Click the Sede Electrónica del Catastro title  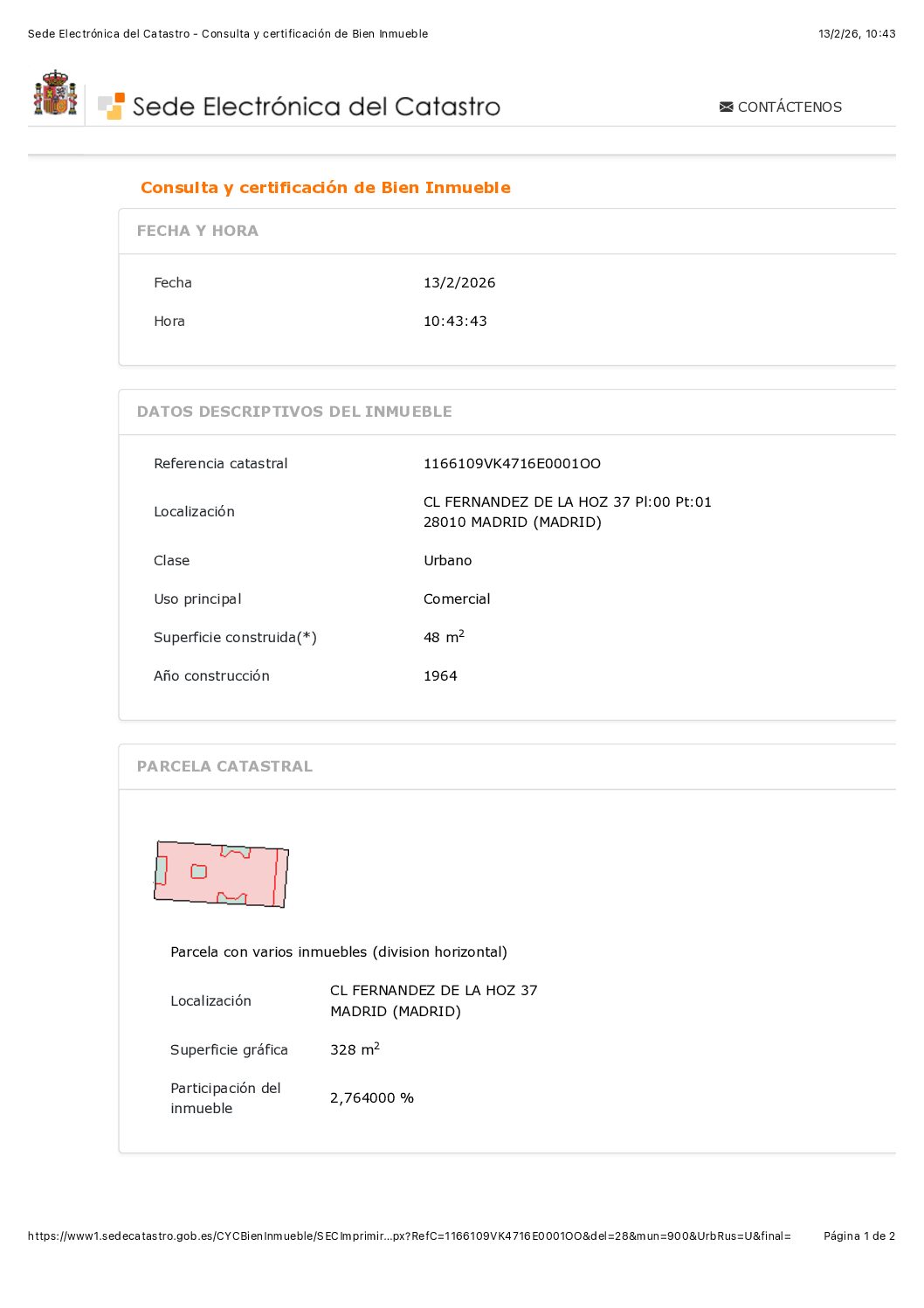[316, 107]
